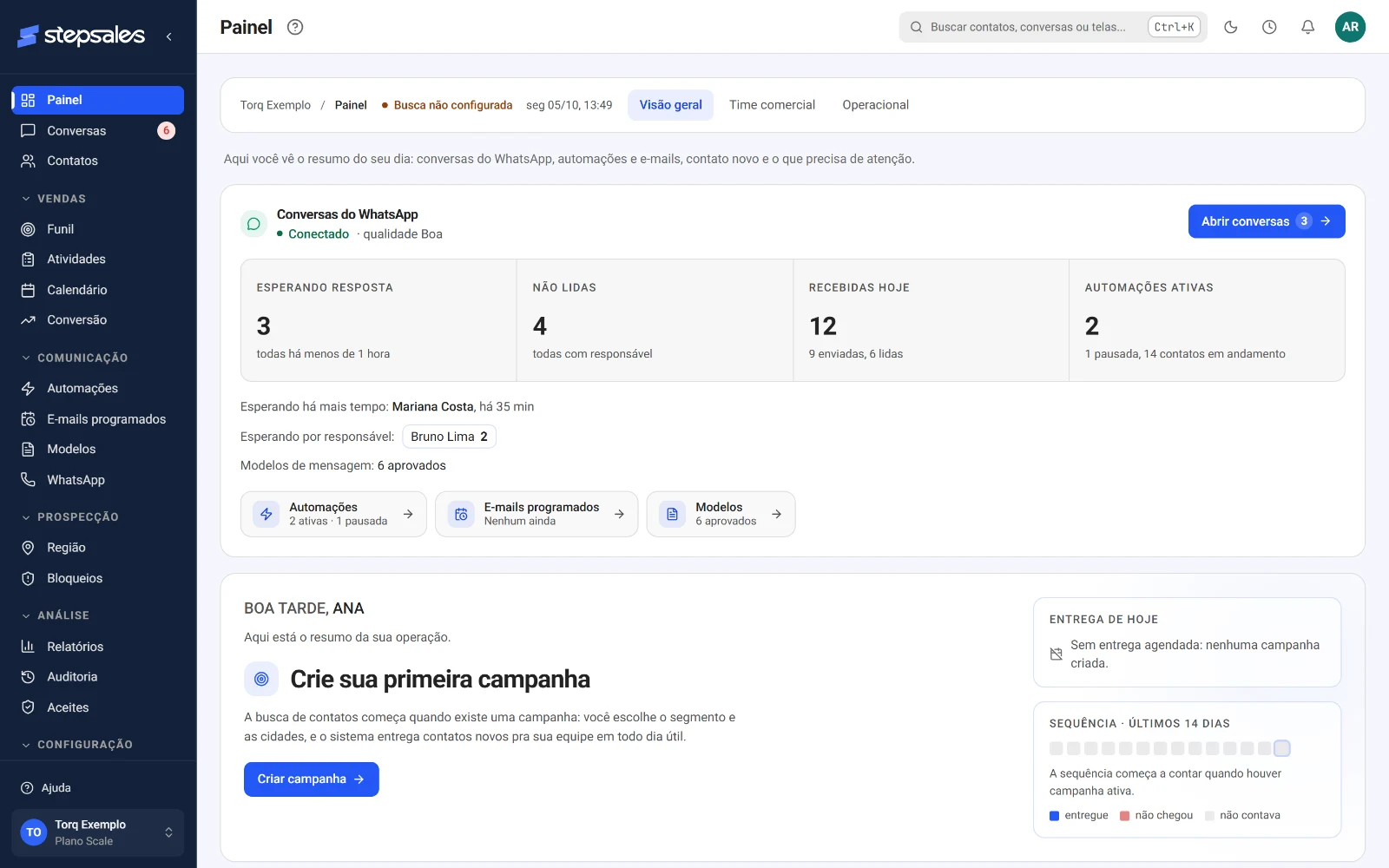Expand the CONFIGURAÇÃO section
The height and width of the screenshot is (868, 1389).
pos(77,745)
